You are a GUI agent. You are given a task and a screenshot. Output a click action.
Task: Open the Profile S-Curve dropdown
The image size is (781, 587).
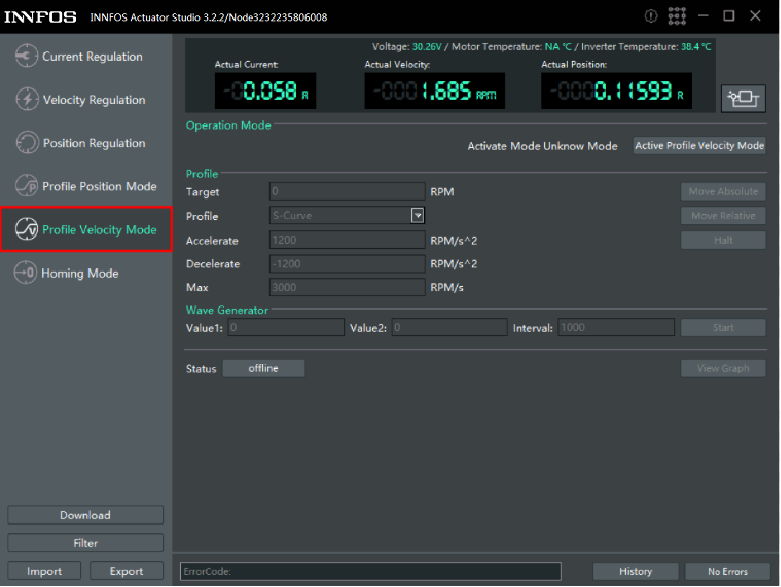click(418, 215)
